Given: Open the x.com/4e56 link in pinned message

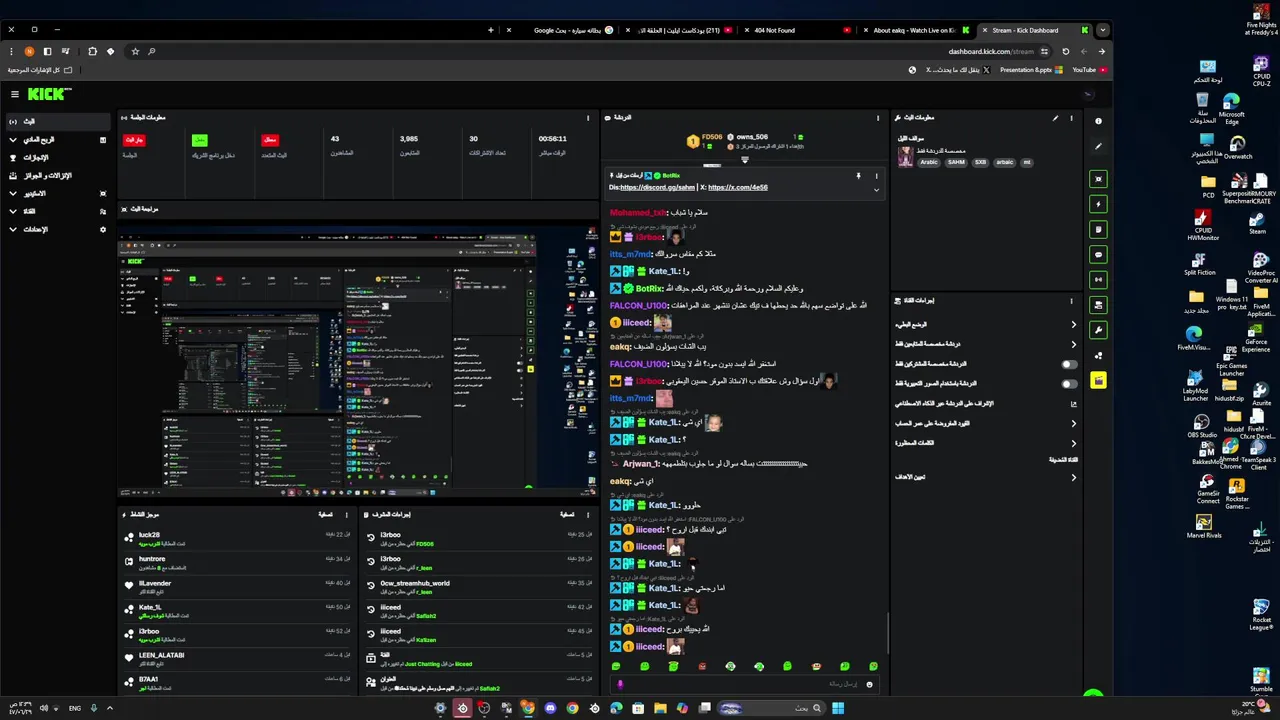Looking at the screenshot, I should click(738, 188).
